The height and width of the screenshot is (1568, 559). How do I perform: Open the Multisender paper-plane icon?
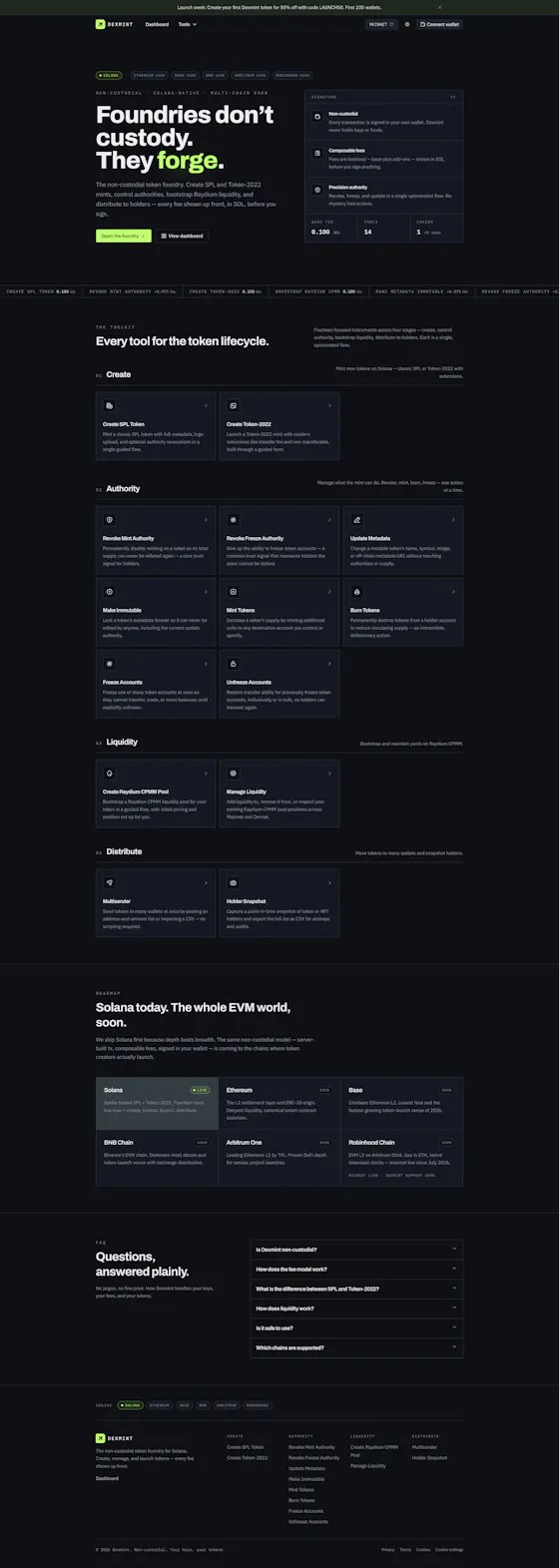click(x=110, y=883)
